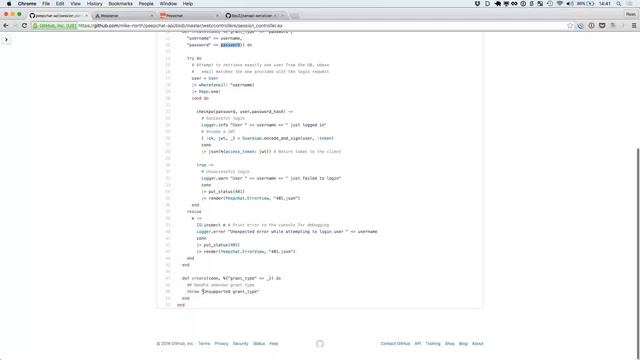Open the Security footer link
Image resolution: width=640 pixels, height=360 pixels.
[x=240, y=344]
